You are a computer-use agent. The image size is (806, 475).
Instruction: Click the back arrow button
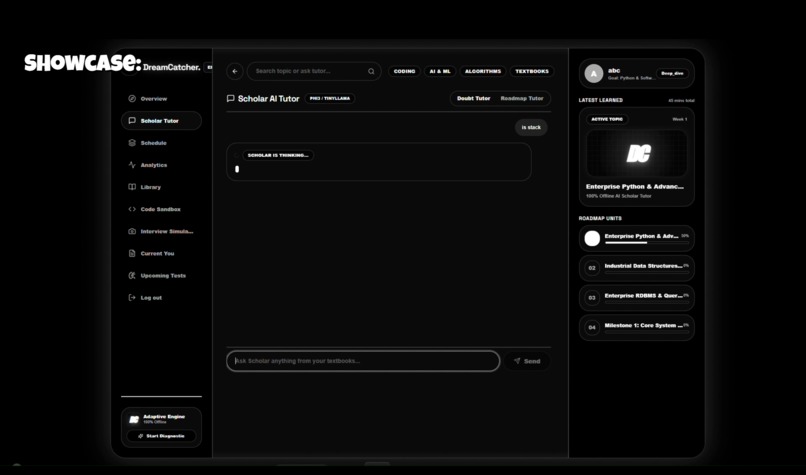(x=235, y=71)
